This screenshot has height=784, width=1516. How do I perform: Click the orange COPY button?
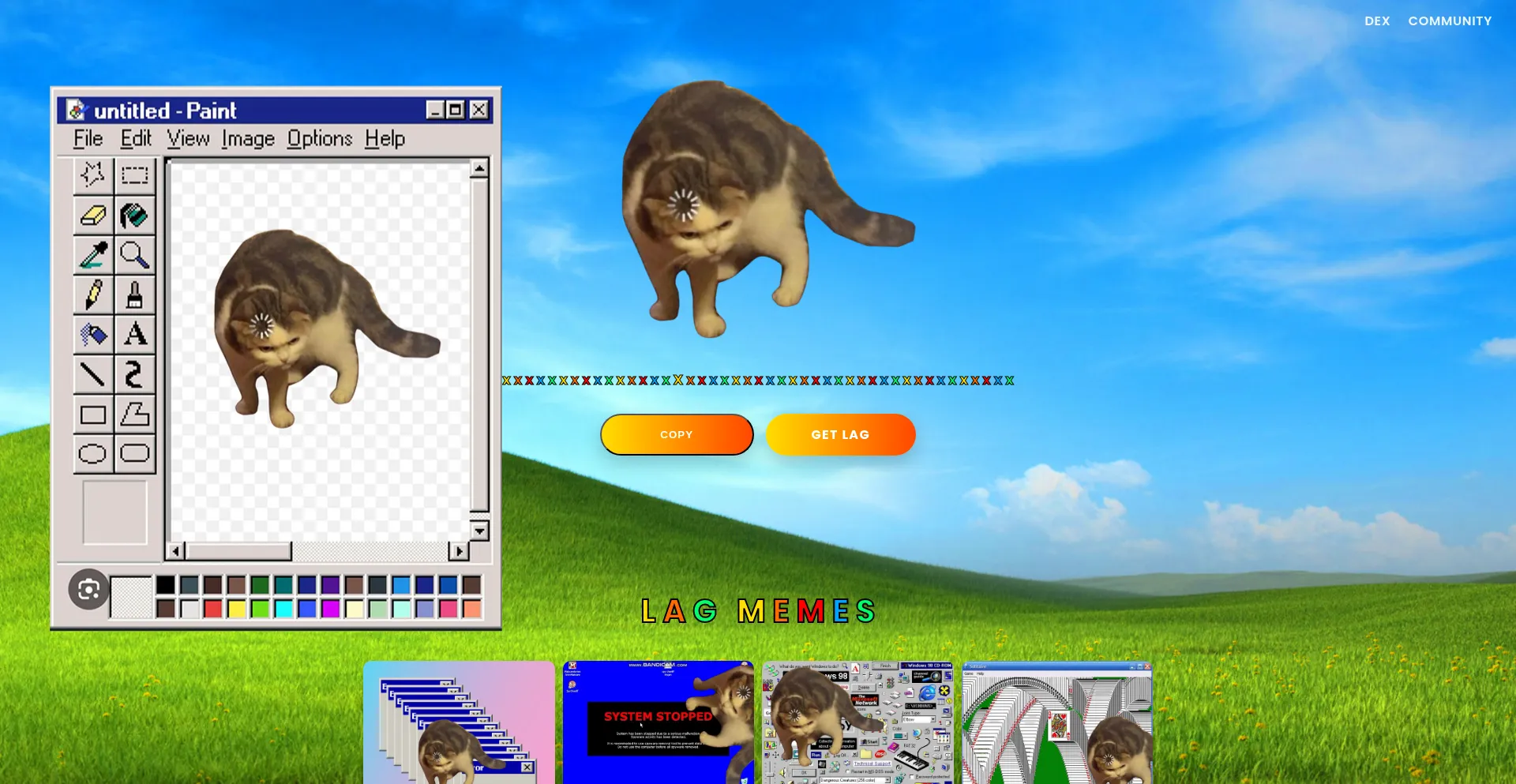click(677, 435)
